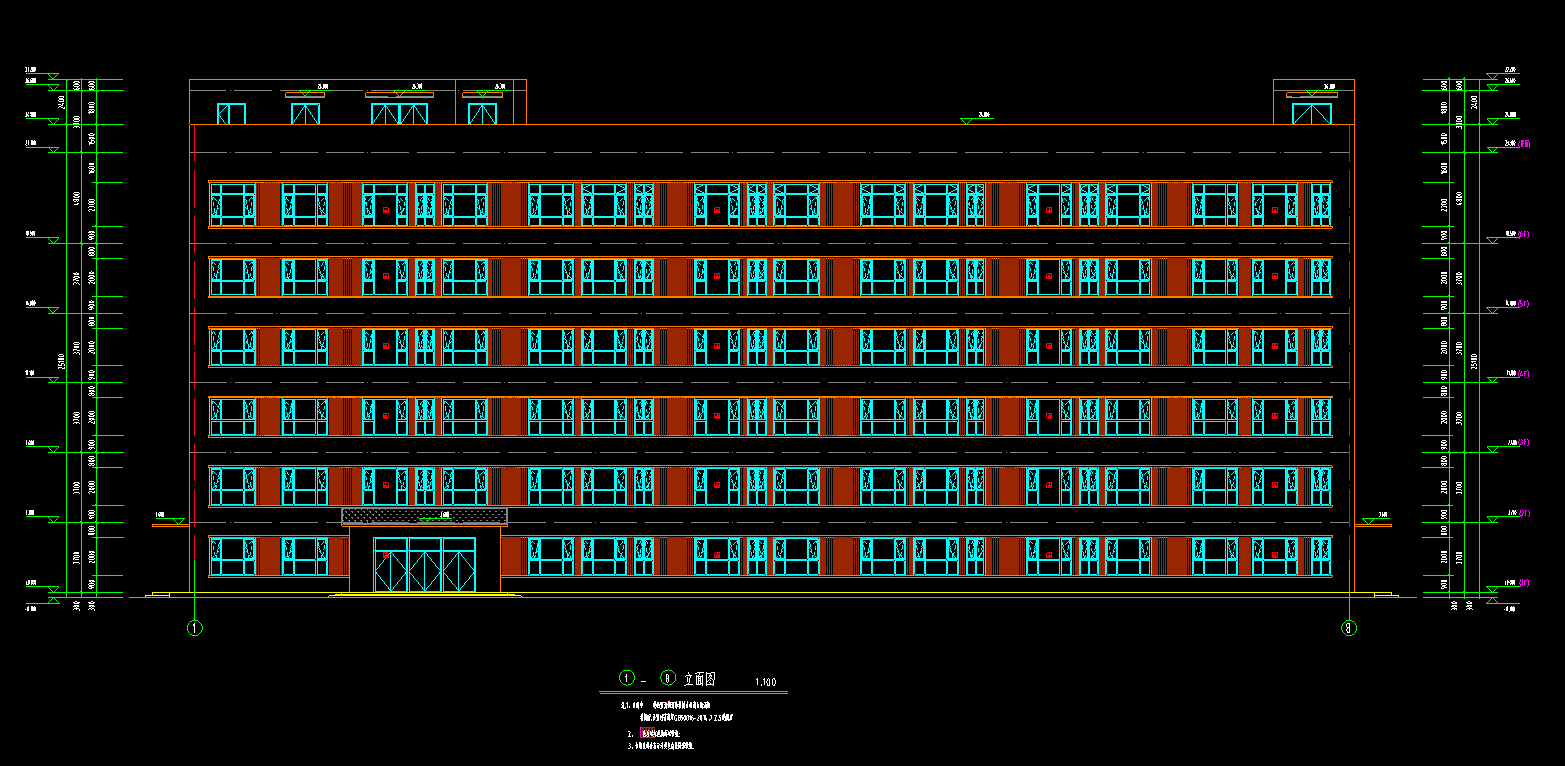
Task: Click the axis bubble numbered 1 below the building
Action: pos(195,628)
